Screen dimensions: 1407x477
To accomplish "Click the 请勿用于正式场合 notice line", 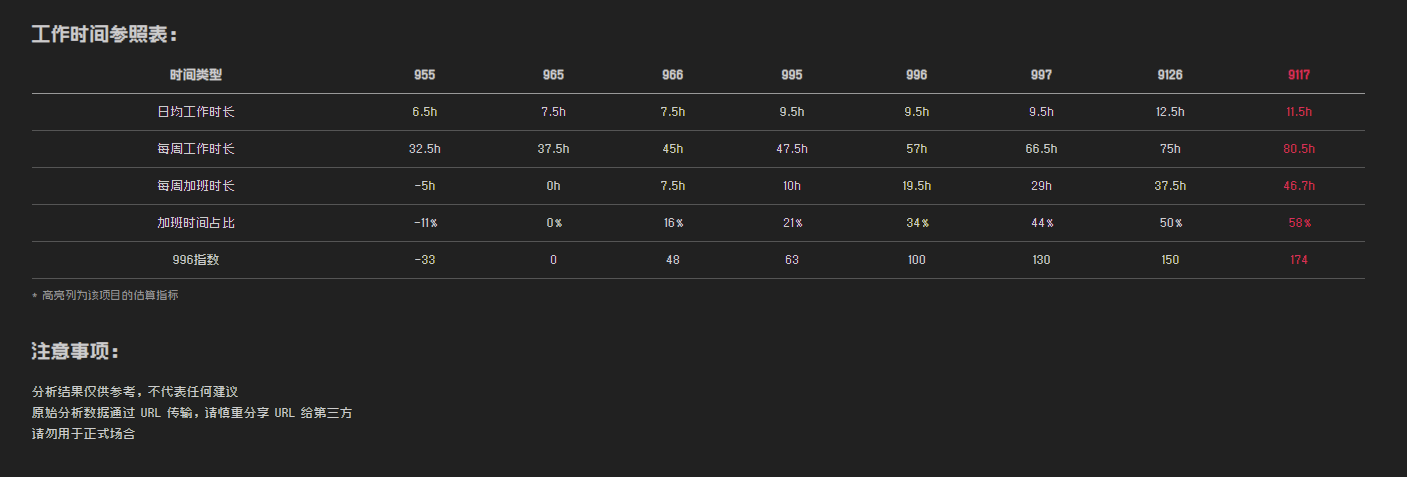I will tap(83, 434).
